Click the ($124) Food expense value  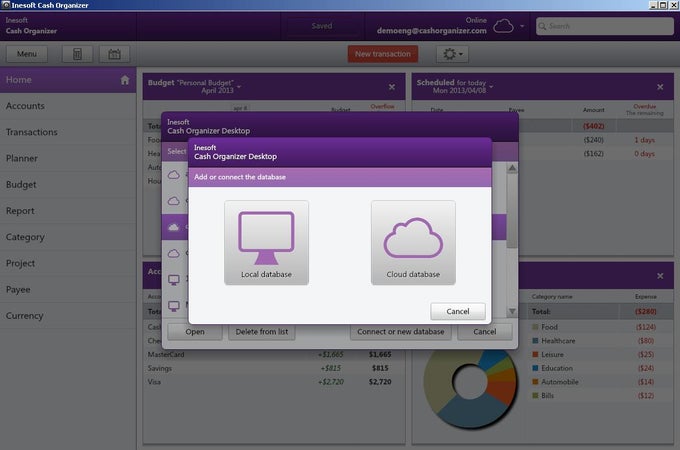(646, 327)
